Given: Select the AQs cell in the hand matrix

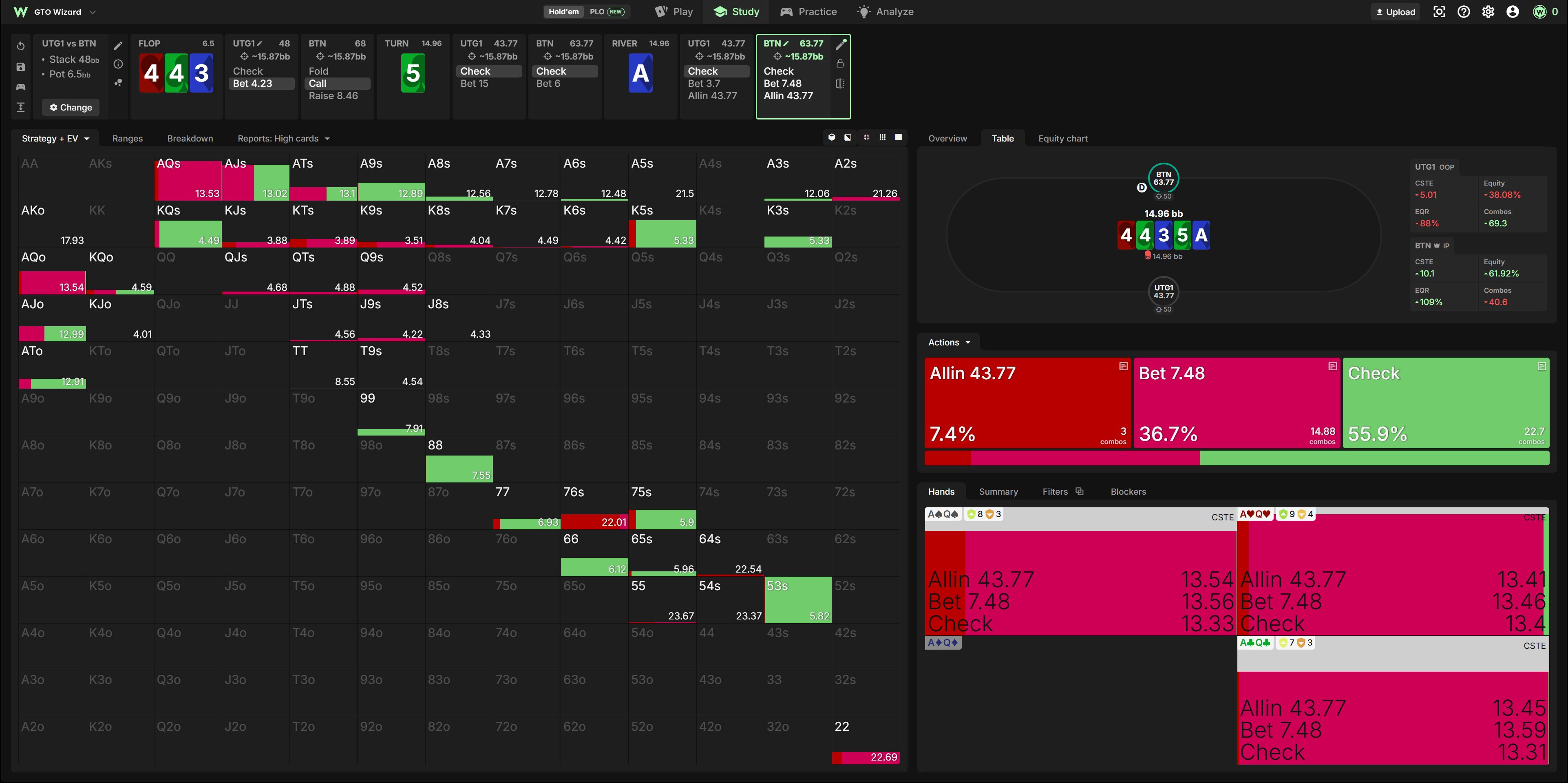Looking at the screenshot, I should pos(188,178).
